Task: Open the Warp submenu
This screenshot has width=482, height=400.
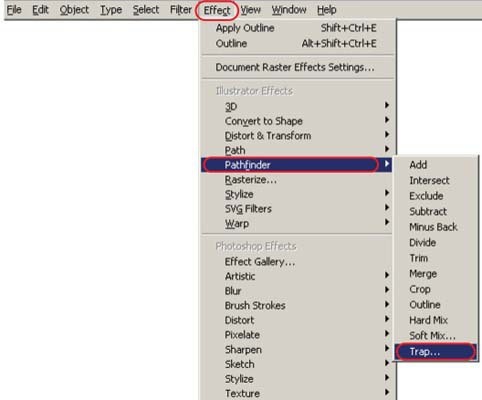Action: pos(297,223)
